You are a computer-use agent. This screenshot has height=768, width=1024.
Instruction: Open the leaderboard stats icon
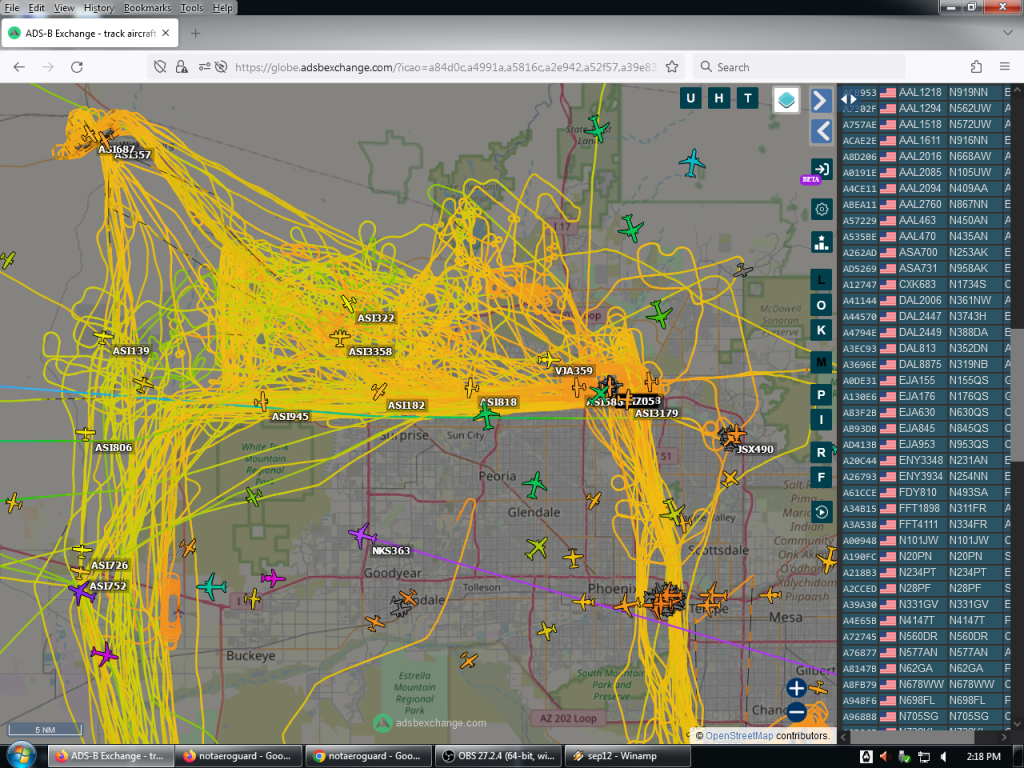click(x=822, y=242)
